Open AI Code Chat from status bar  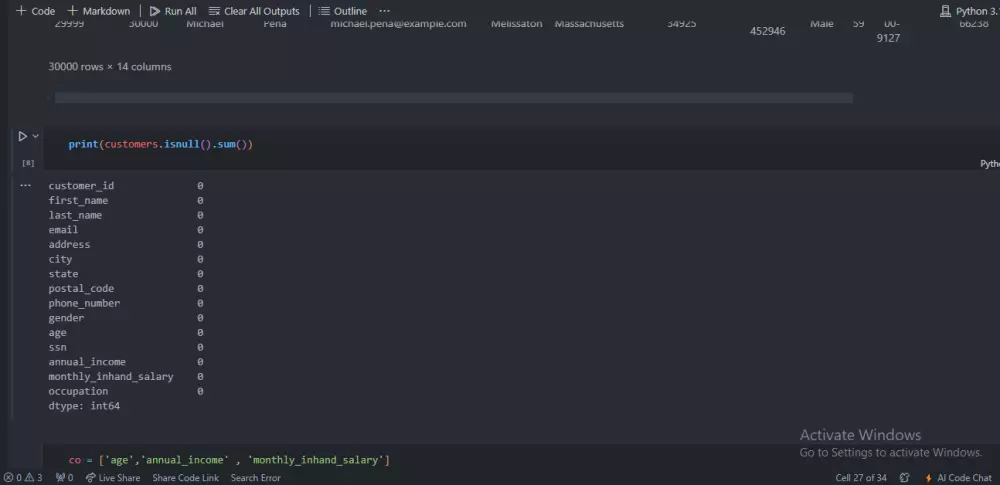pos(959,477)
